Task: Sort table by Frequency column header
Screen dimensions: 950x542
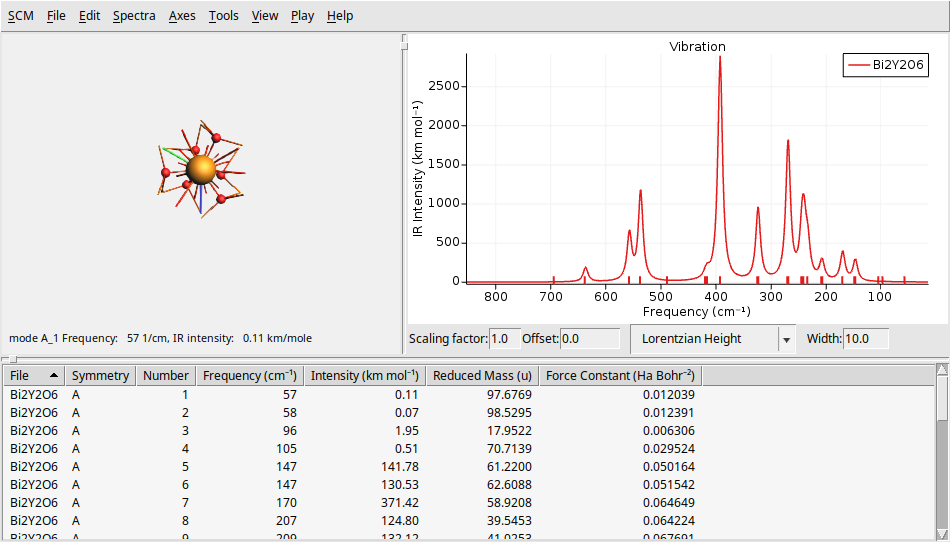Action: point(249,376)
